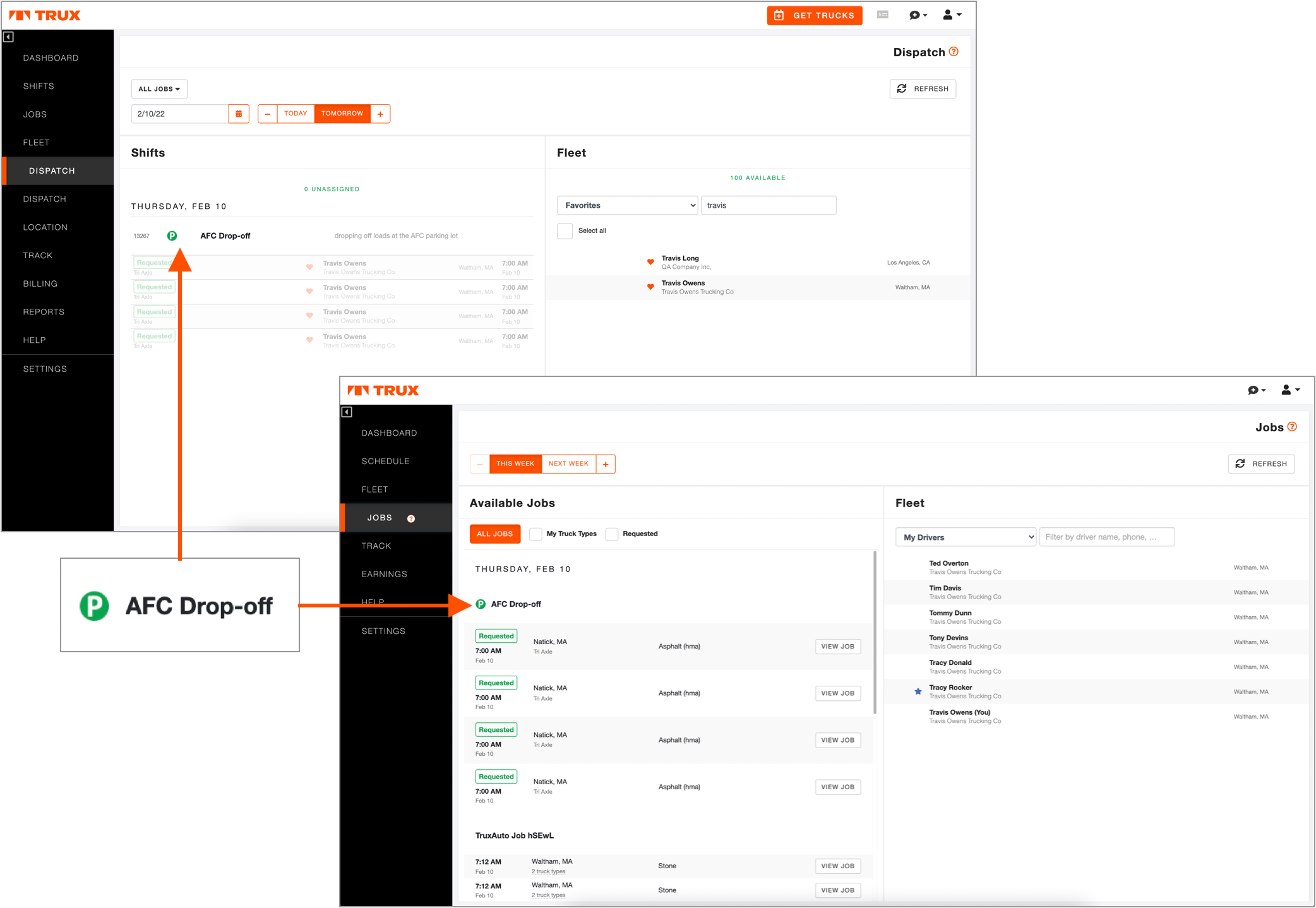
Task: Enable the Requested filter checkbox
Action: point(611,534)
